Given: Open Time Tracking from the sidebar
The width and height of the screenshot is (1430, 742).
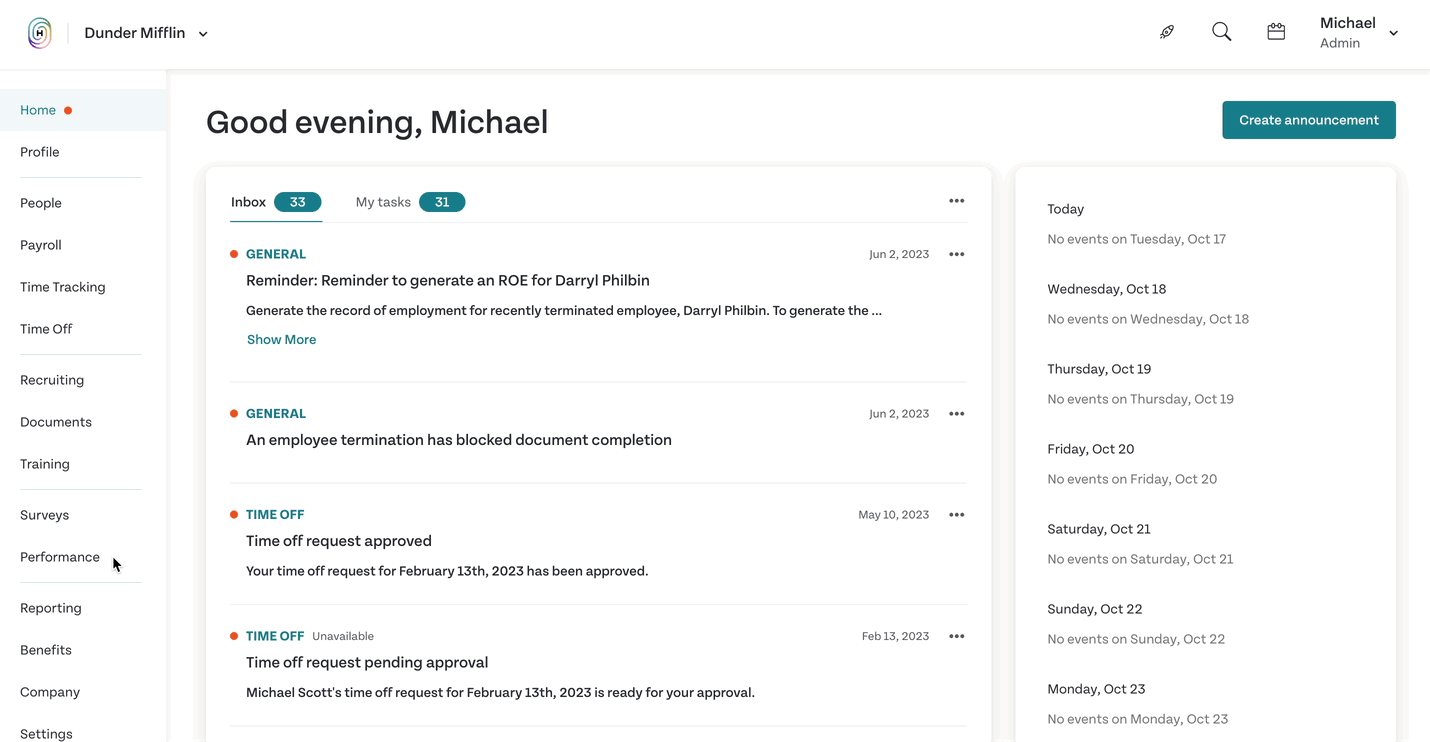Looking at the screenshot, I should 63,287.
